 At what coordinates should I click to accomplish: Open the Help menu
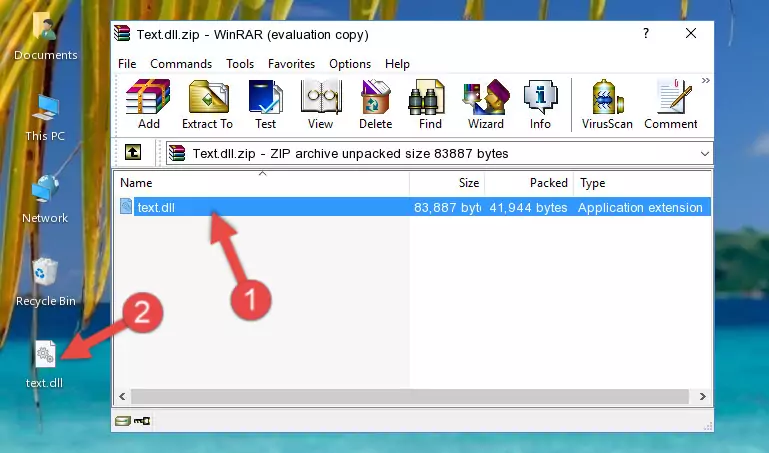click(x=397, y=64)
